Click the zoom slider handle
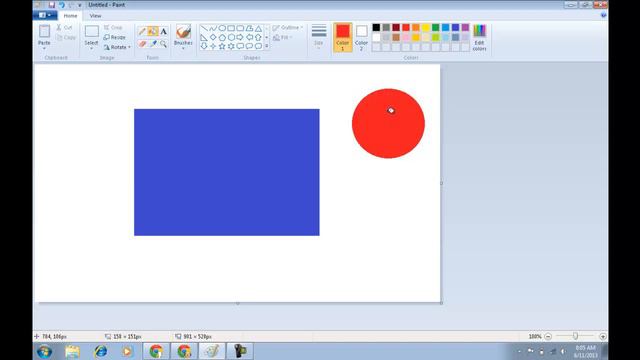640x360 pixels. coord(575,336)
